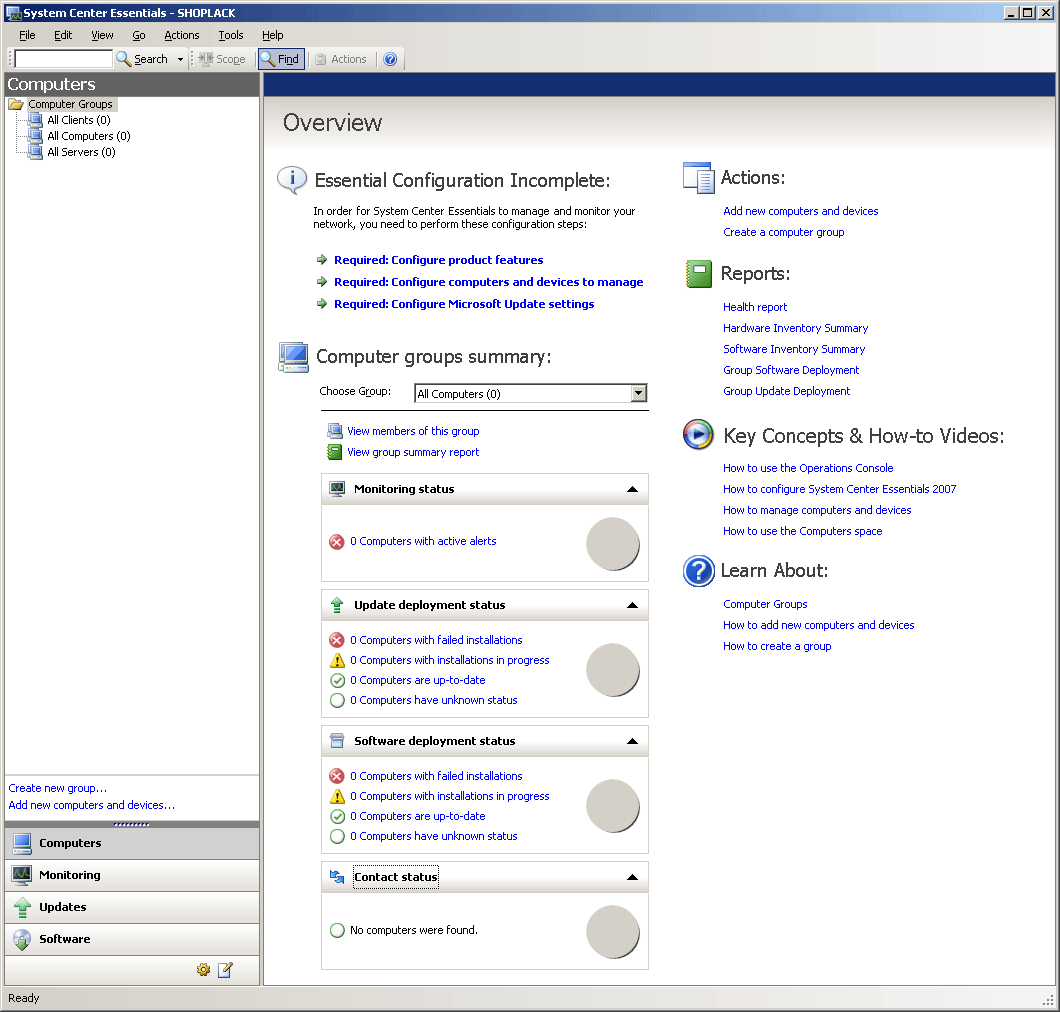Switch to Updates workspace pane
Viewport: 1060px width, 1012px height.
click(x=132, y=907)
